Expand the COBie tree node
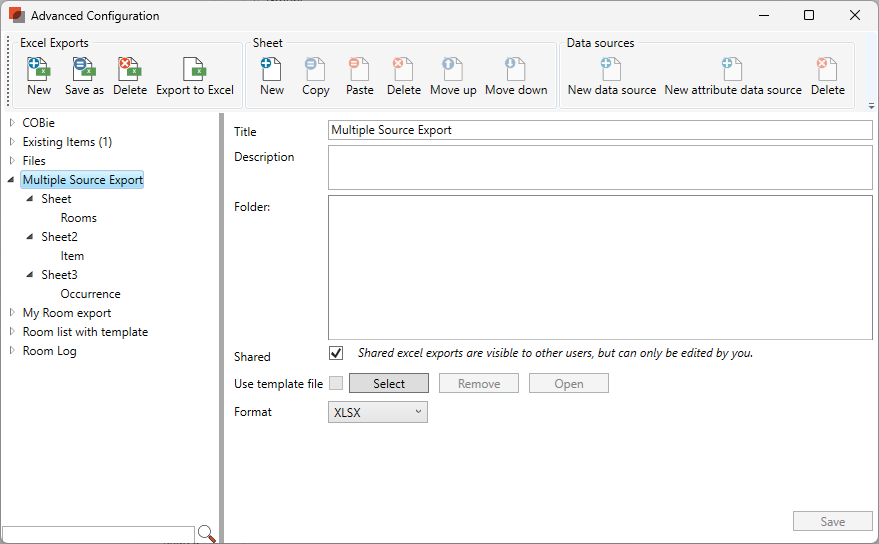The image size is (879, 544). 12,123
